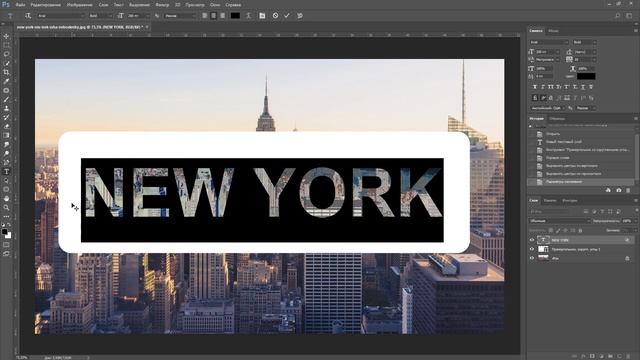Open anti-aliasing dropdown in options bar
This screenshot has width=640, height=360.
click(x=180, y=16)
